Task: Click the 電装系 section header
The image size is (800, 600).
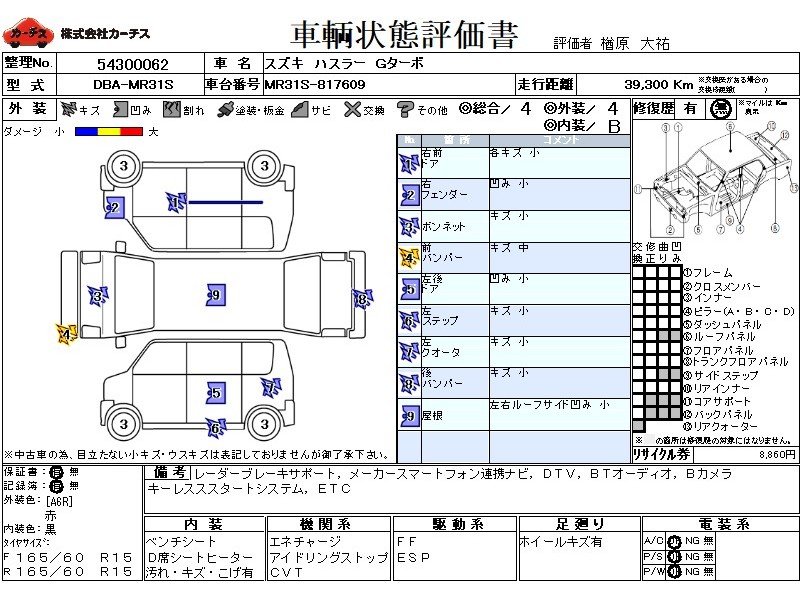Action: pyautogui.click(x=724, y=524)
